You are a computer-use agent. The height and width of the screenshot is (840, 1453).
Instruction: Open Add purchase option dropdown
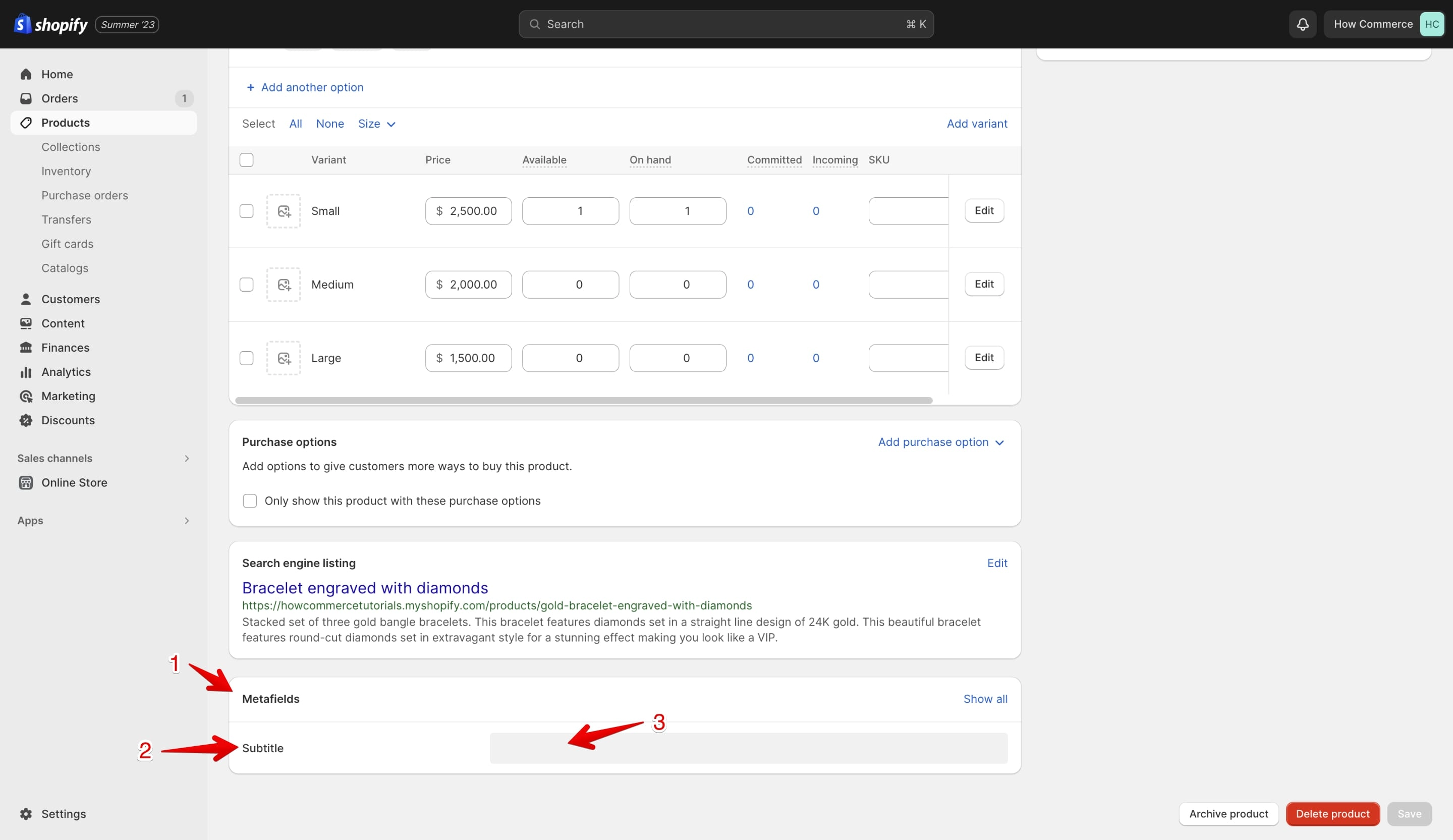point(941,442)
